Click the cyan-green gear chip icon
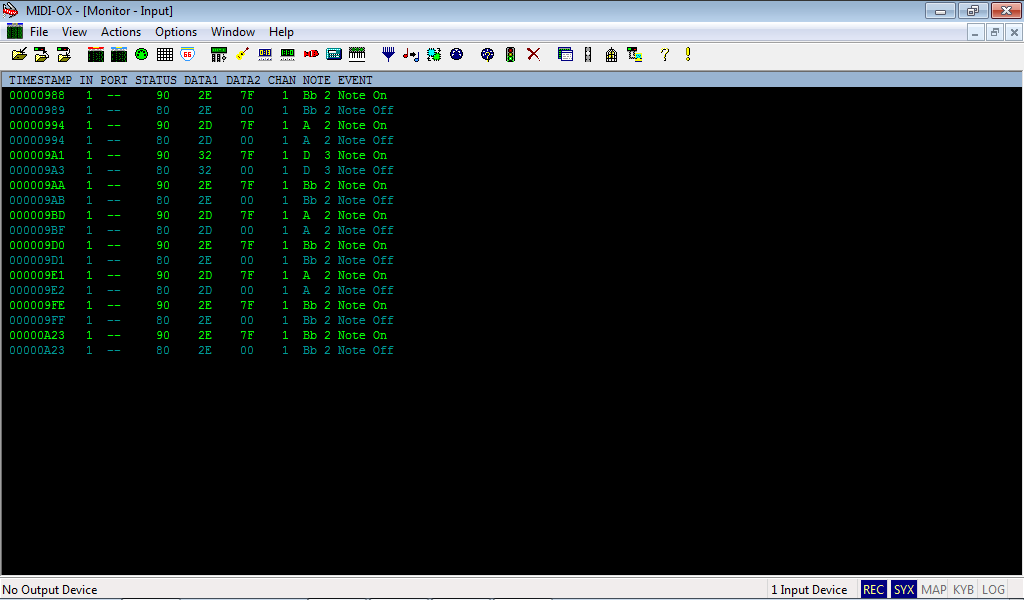Screen dimensions: 1024x600 [x=434, y=55]
